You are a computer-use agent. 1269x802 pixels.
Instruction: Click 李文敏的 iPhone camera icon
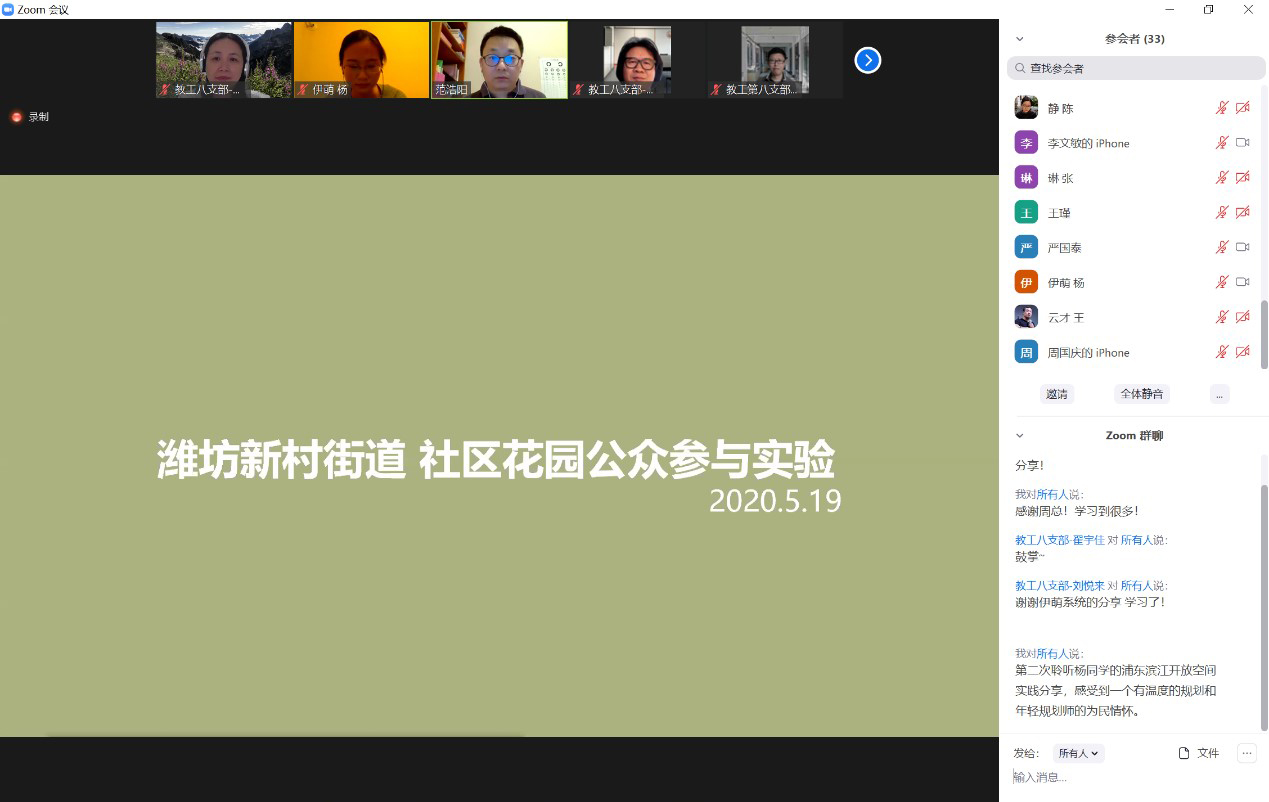point(1242,143)
